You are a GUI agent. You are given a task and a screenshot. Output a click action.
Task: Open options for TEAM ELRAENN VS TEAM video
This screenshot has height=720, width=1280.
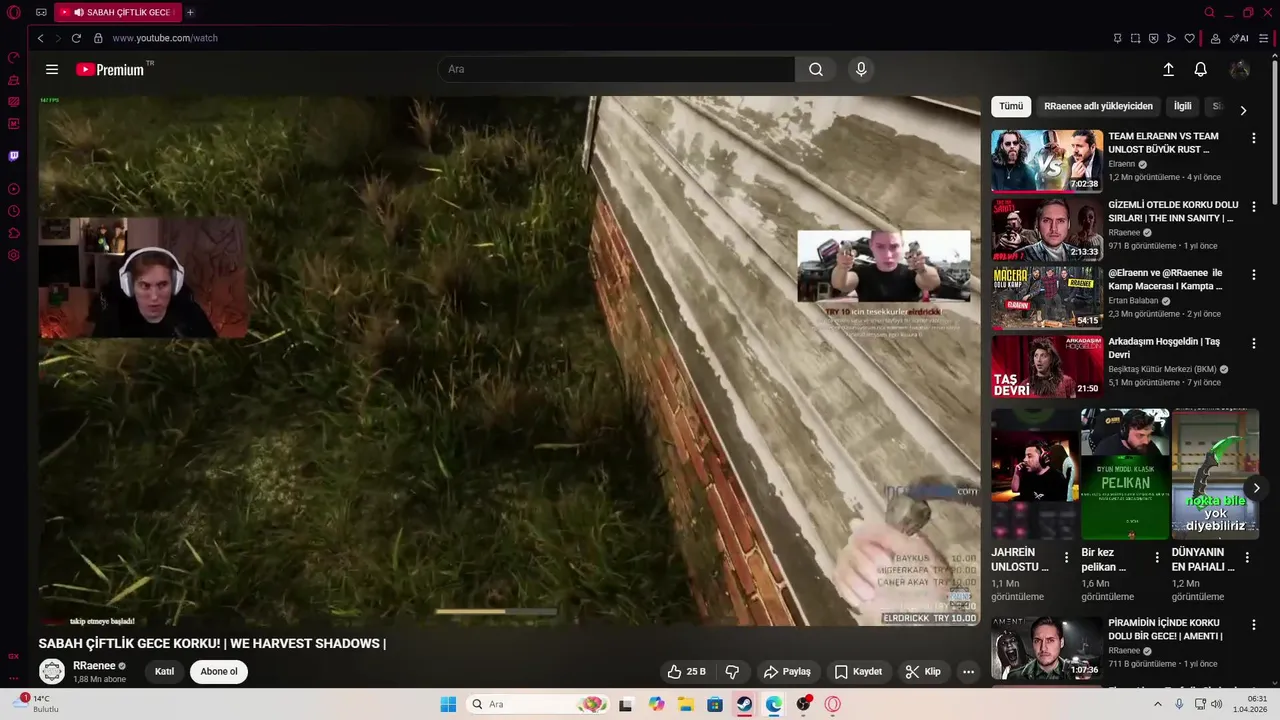coord(1254,138)
